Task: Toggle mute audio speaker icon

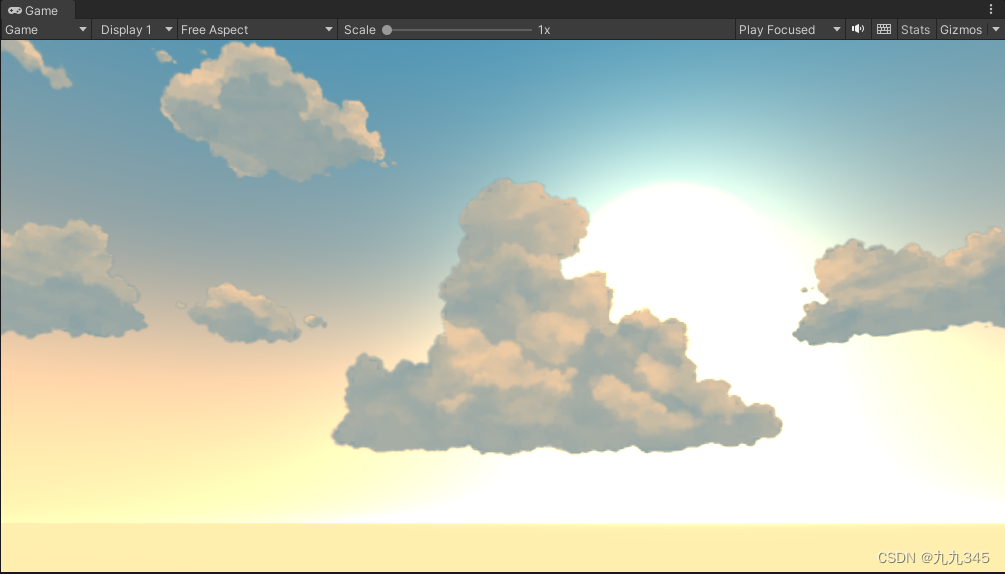Action: coord(858,29)
